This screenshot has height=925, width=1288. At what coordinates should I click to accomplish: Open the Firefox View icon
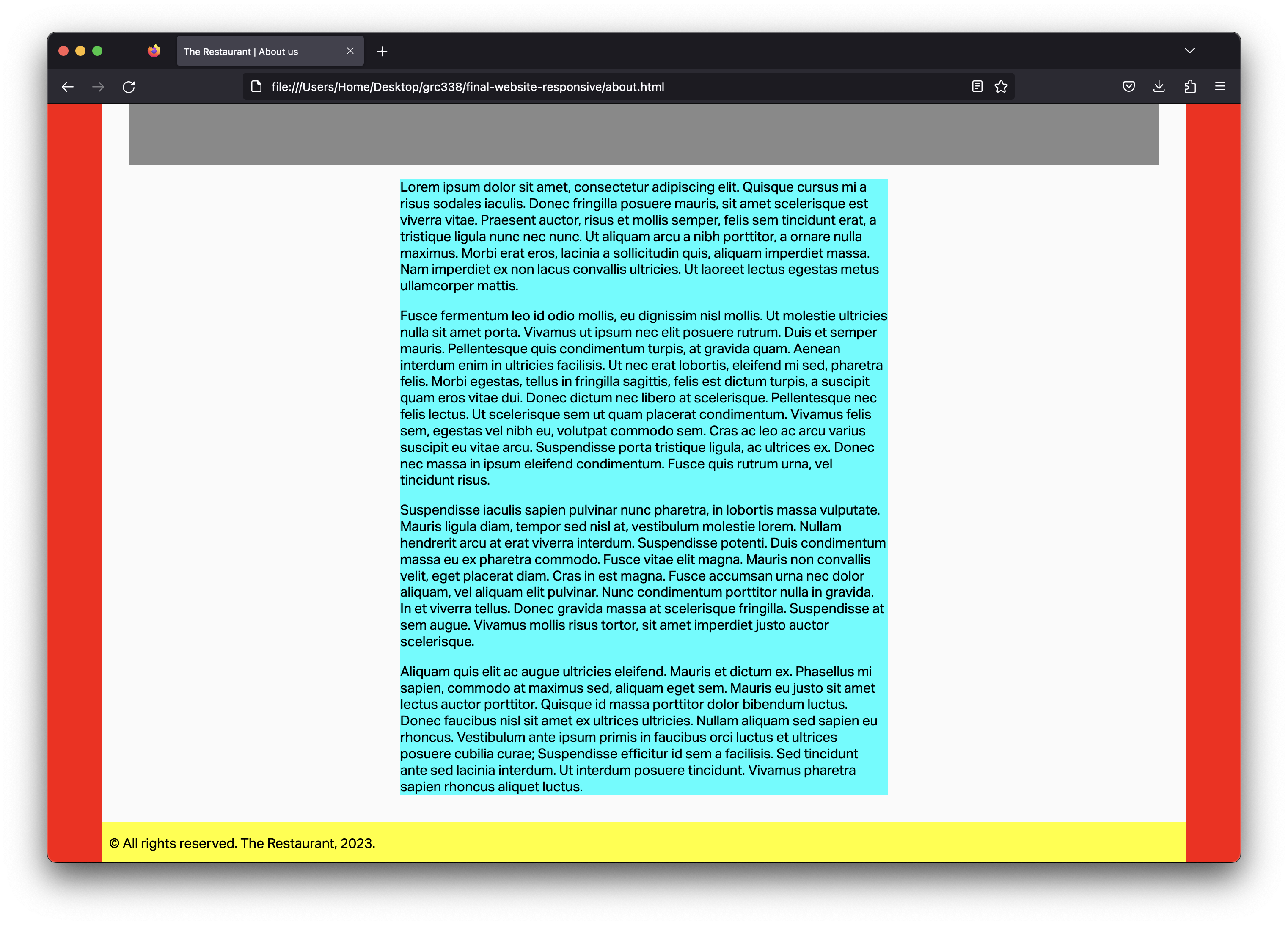(x=153, y=51)
